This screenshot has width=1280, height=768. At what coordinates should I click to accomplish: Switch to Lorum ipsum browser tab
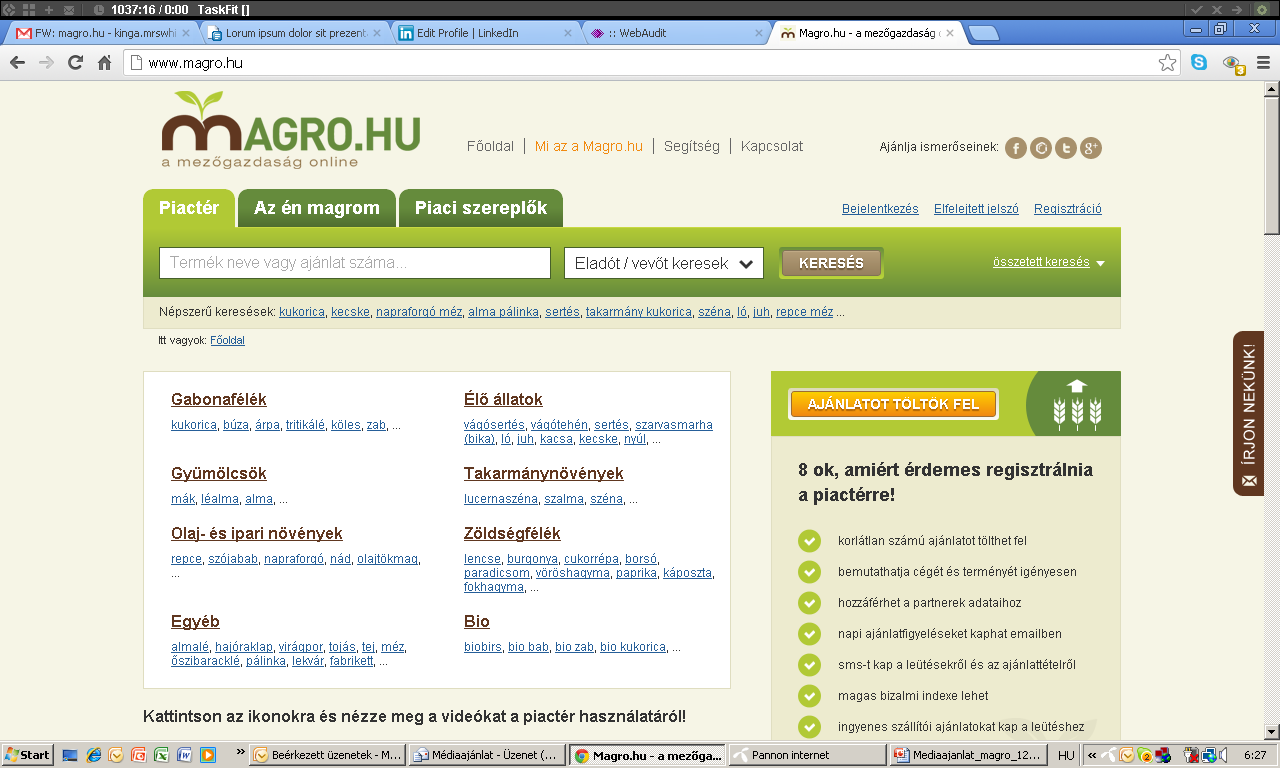(x=296, y=33)
